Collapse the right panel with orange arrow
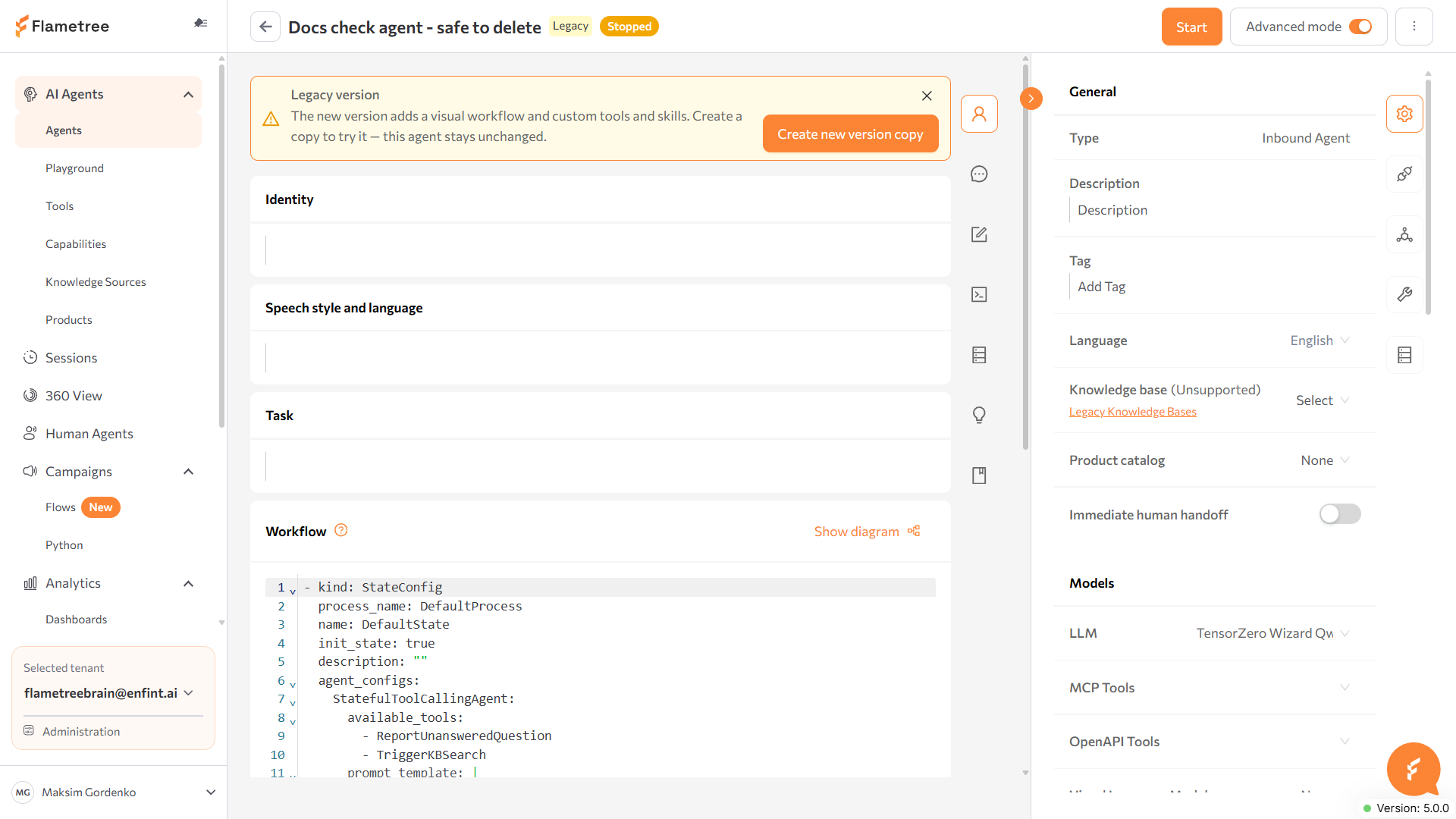 click(1031, 99)
